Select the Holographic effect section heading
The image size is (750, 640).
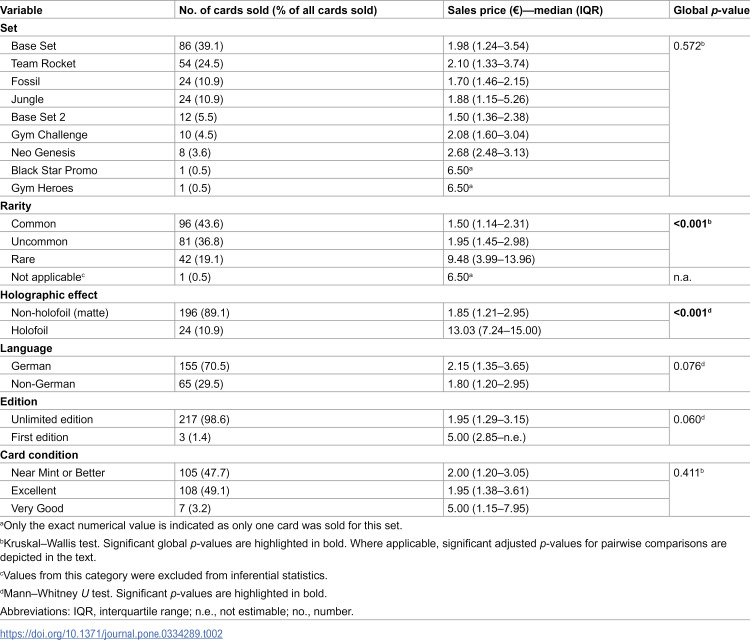49,295
